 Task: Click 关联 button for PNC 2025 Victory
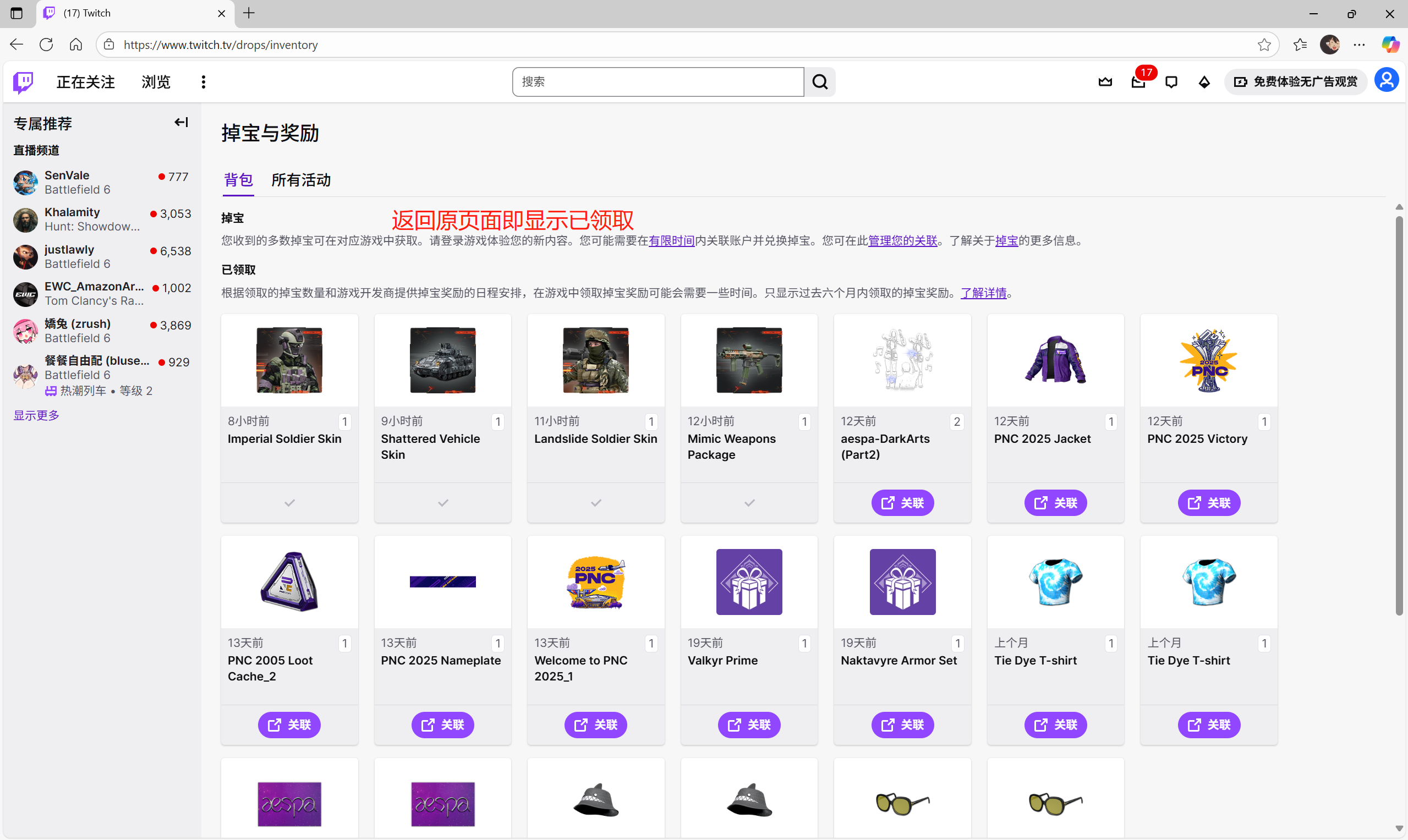(1209, 503)
